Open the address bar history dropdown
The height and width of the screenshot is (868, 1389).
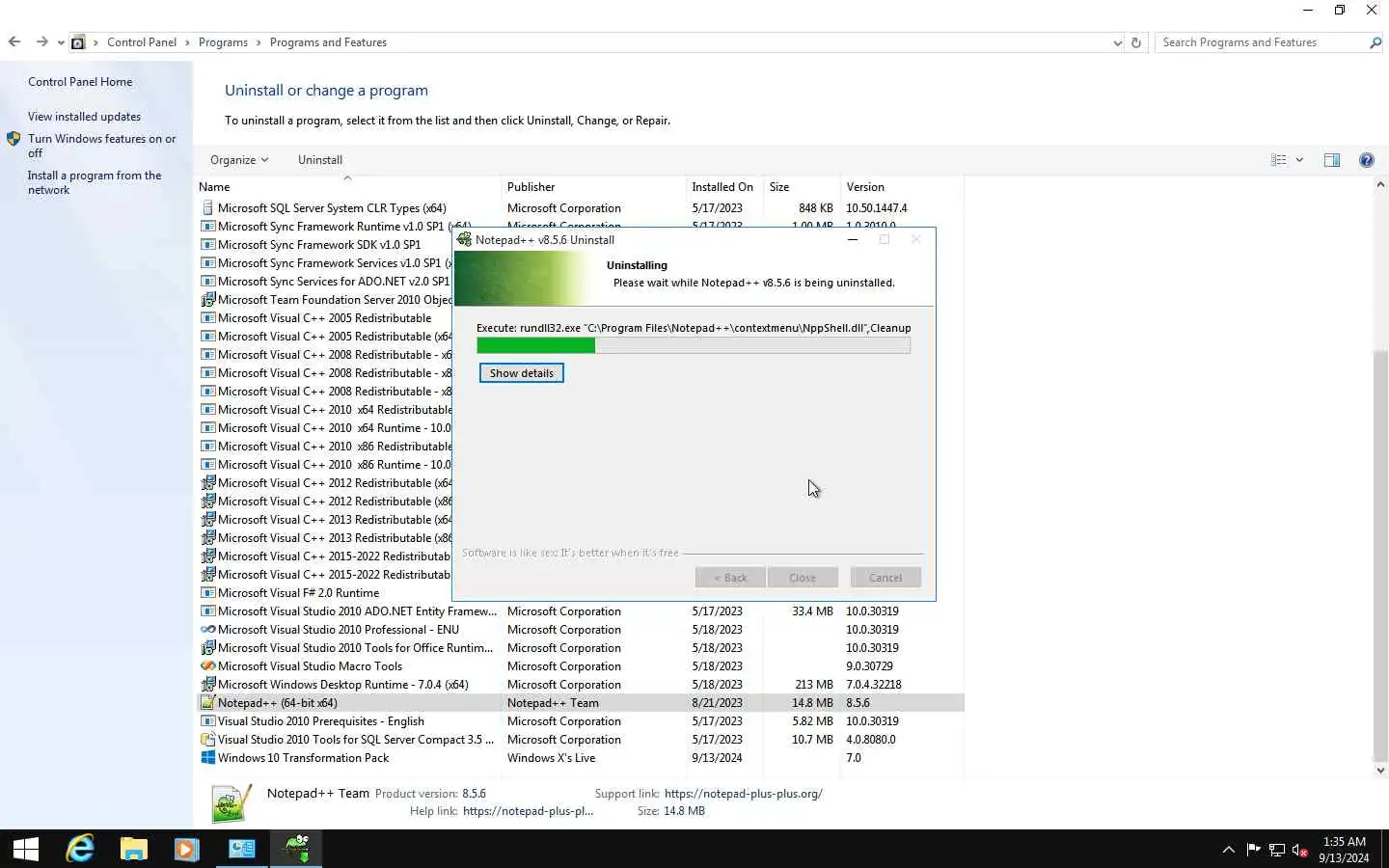point(1117,42)
